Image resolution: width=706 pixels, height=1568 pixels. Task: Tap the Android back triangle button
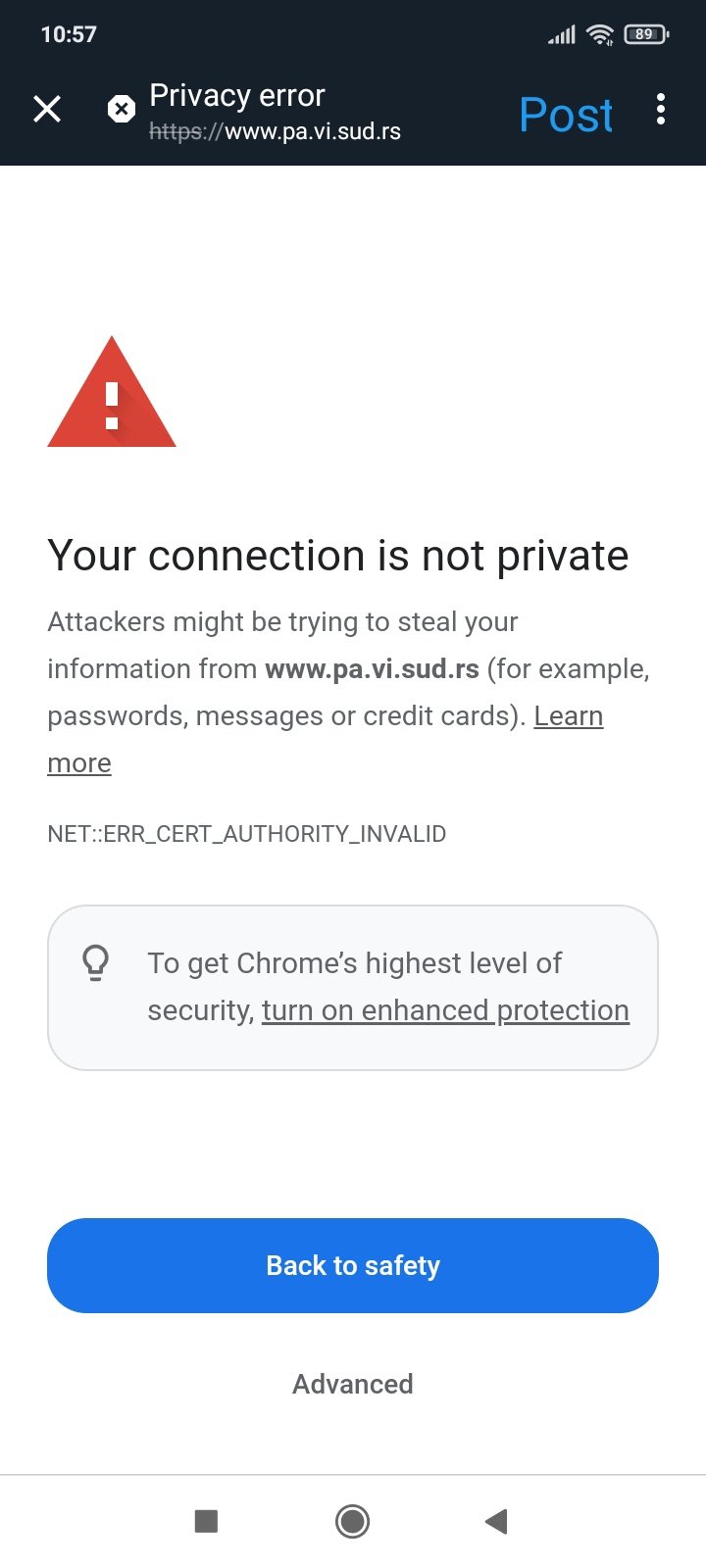coord(496,1521)
